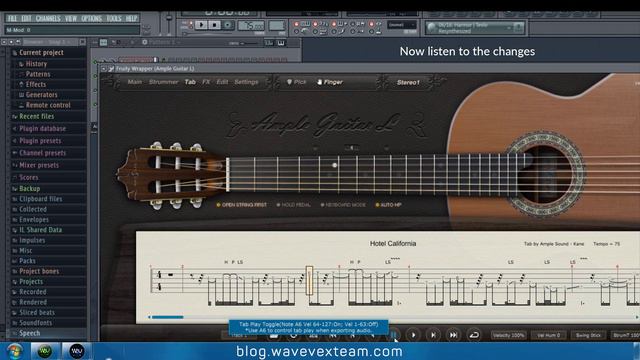640x360 pixels.
Task: Expand the Plugin database folder
Action: (42, 129)
